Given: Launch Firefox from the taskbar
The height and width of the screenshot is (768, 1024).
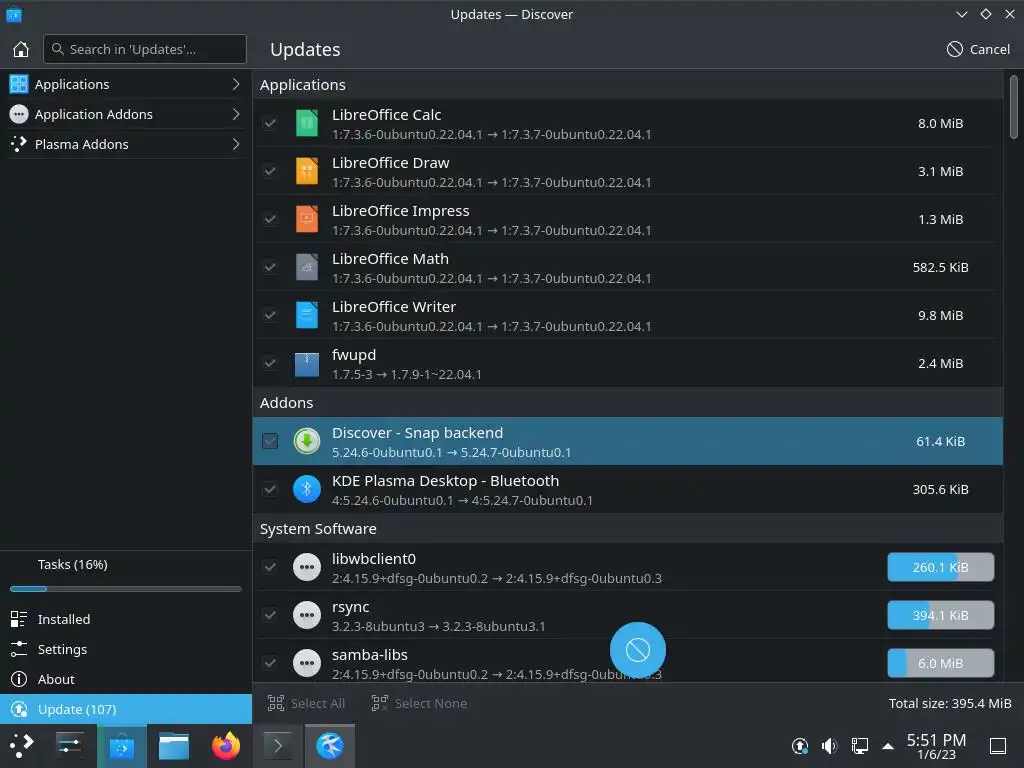Looking at the screenshot, I should click(x=226, y=745).
